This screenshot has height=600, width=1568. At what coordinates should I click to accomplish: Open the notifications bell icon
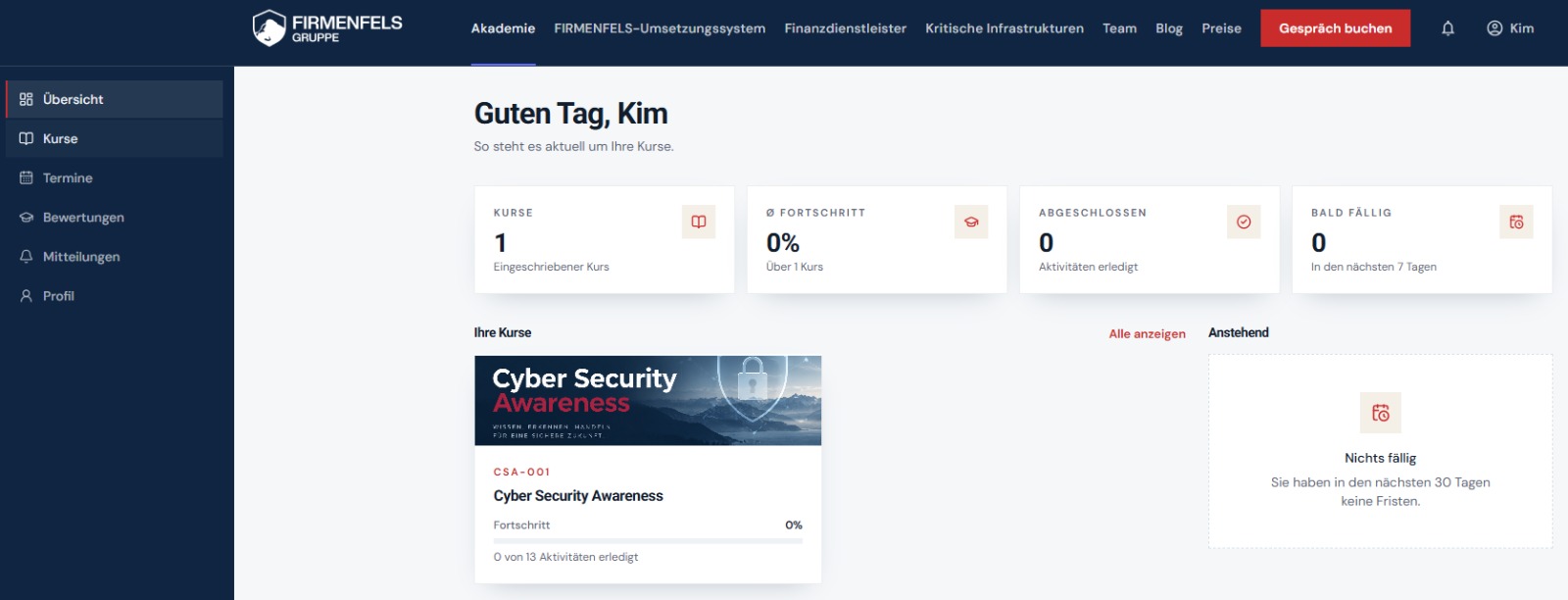click(x=1447, y=28)
